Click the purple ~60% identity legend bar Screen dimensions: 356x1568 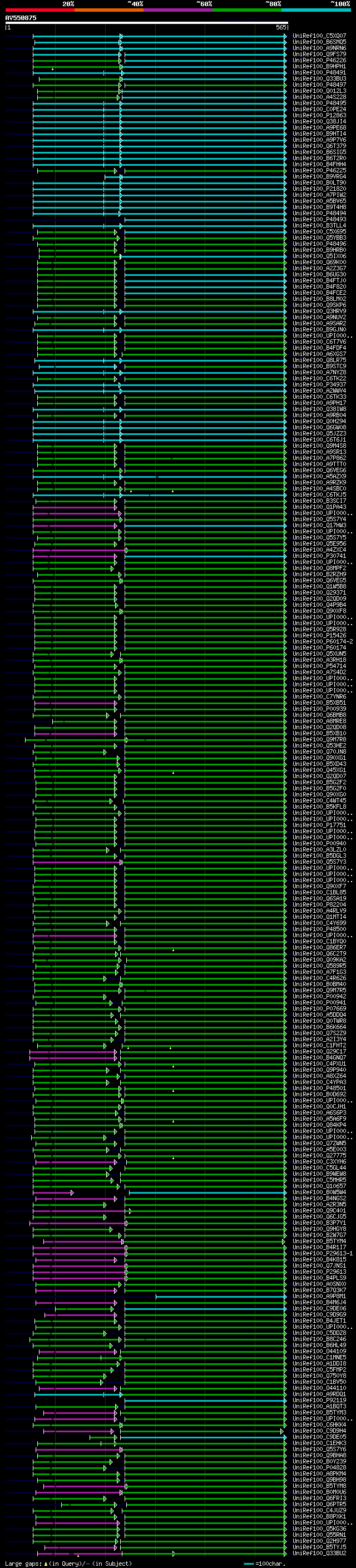point(179,10)
